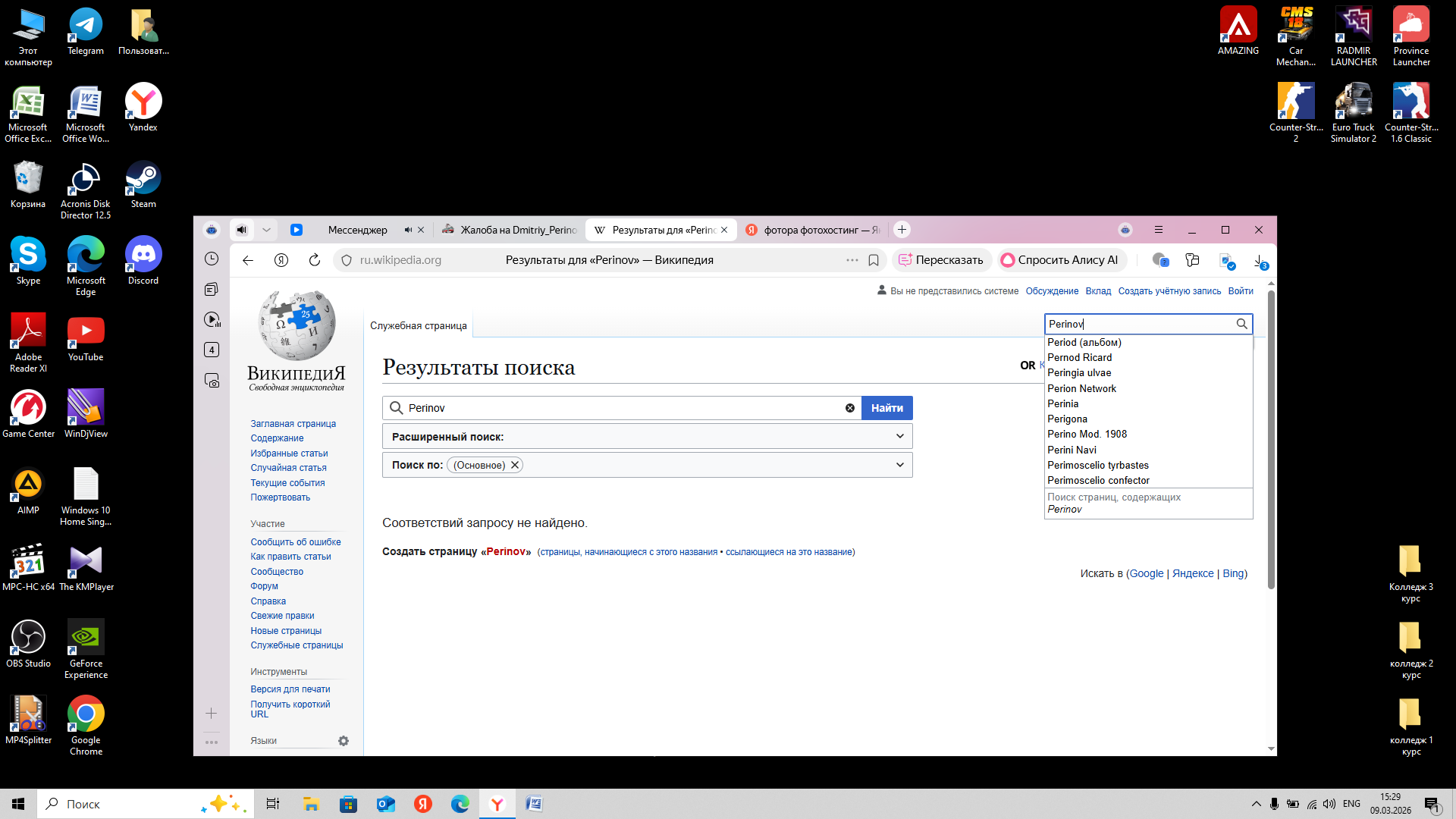
Task: Open the languages settings gear icon
Action: pyautogui.click(x=344, y=741)
